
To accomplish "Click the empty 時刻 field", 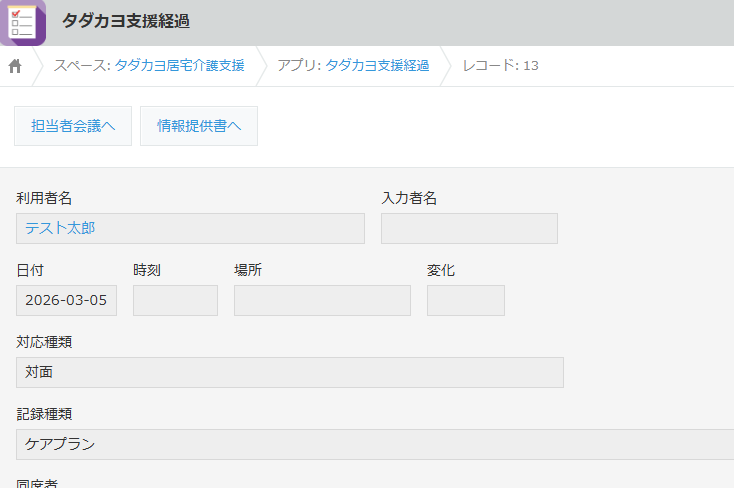I will (175, 300).
